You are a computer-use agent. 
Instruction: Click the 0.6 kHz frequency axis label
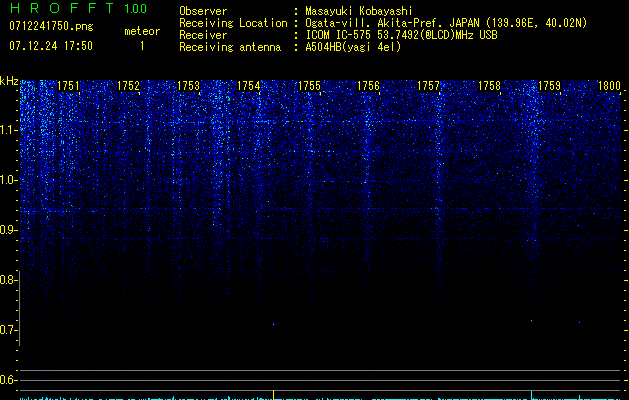pos(8,380)
